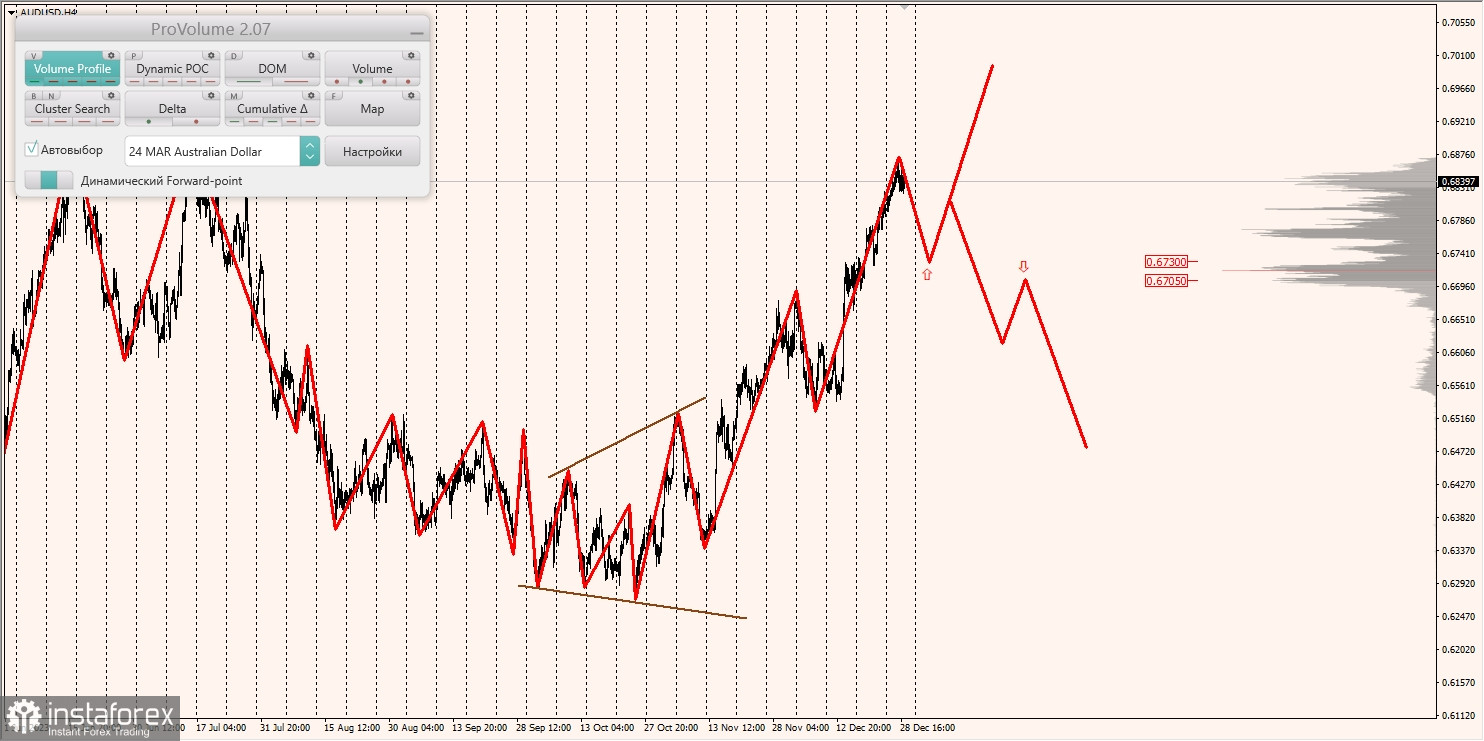This screenshot has width=1484, height=741.
Task: Click the 28 Dec 16:00 time label
Action: 927,728
